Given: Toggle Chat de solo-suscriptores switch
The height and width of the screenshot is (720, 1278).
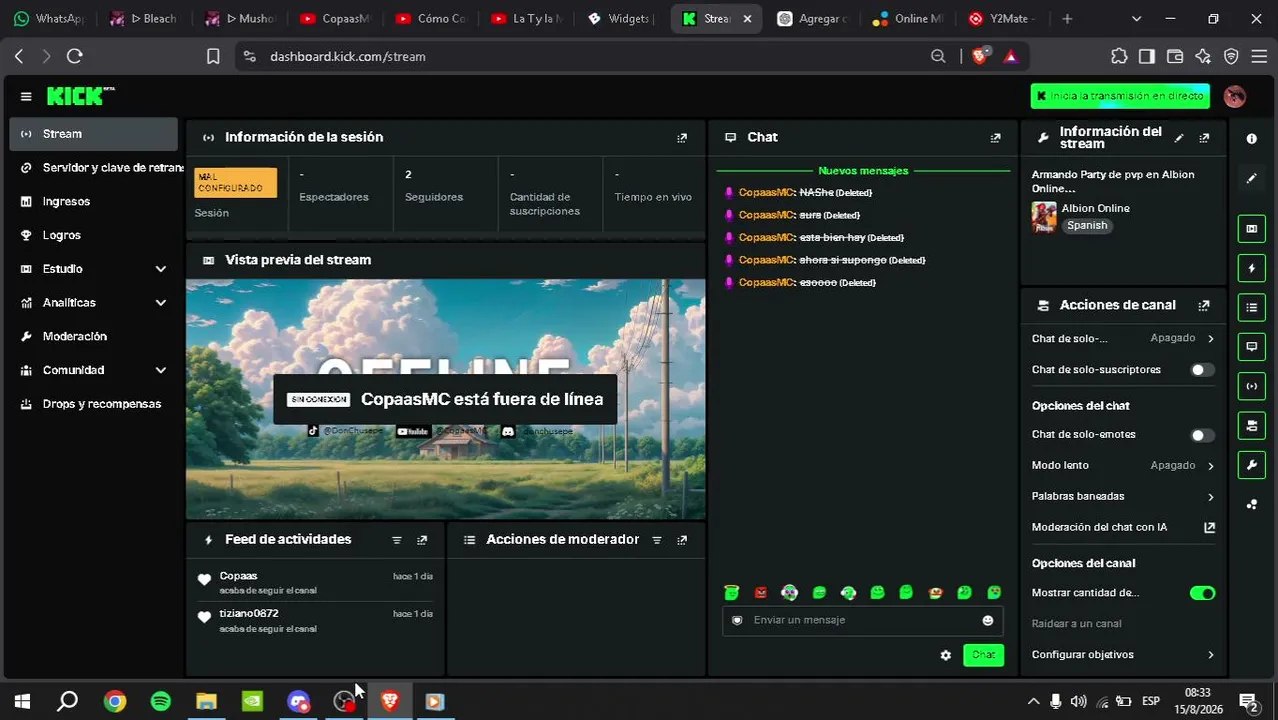Looking at the screenshot, I should tap(1202, 370).
